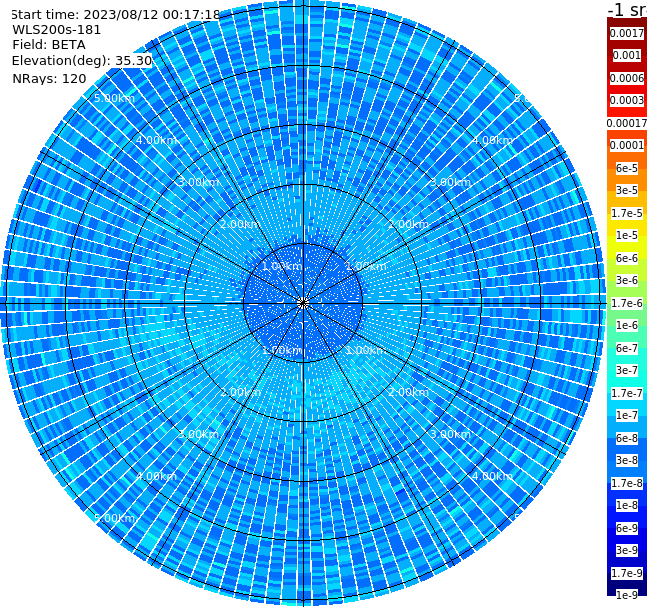
Task: Click the 6e-7 colorbar label
Action: point(627,348)
